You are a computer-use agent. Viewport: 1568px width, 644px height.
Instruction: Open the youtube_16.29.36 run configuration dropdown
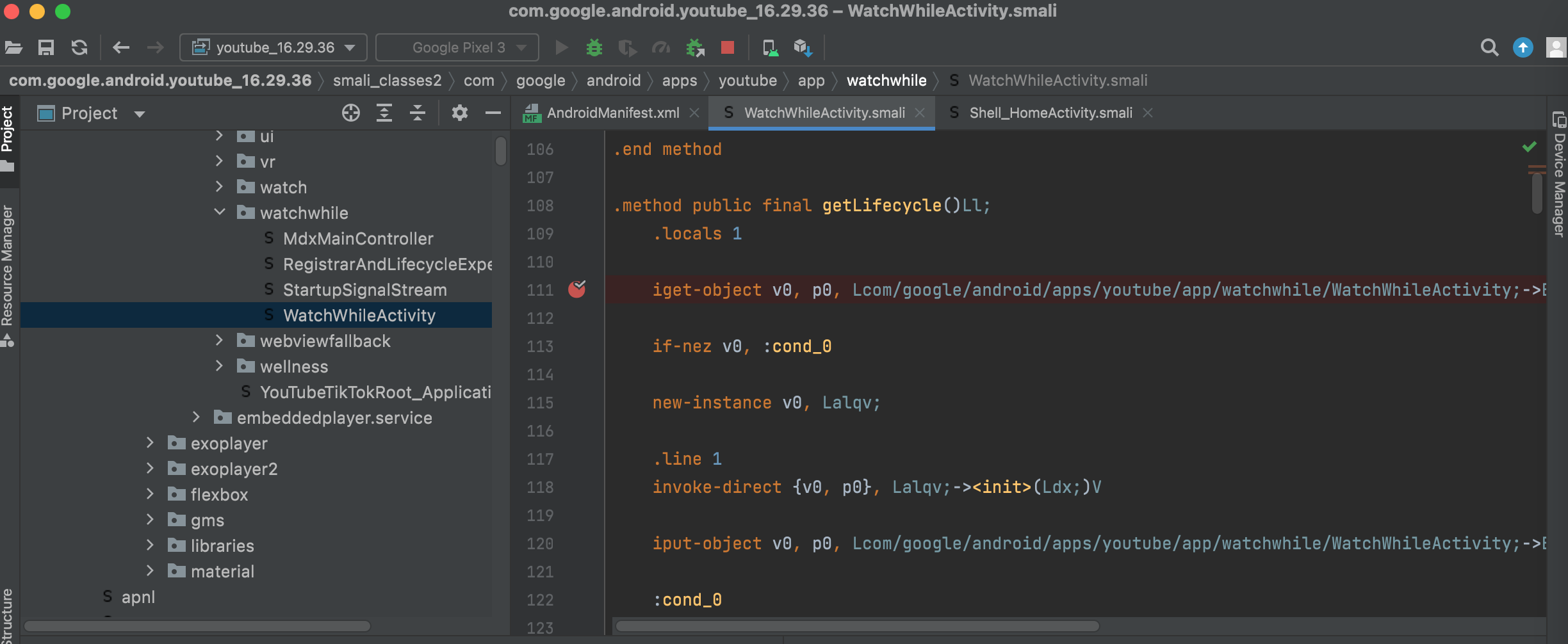pyautogui.click(x=274, y=47)
